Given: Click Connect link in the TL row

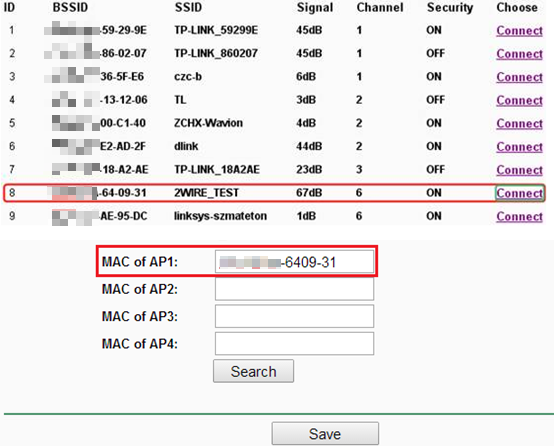Looking at the screenshot, I should tap(519, 100).
